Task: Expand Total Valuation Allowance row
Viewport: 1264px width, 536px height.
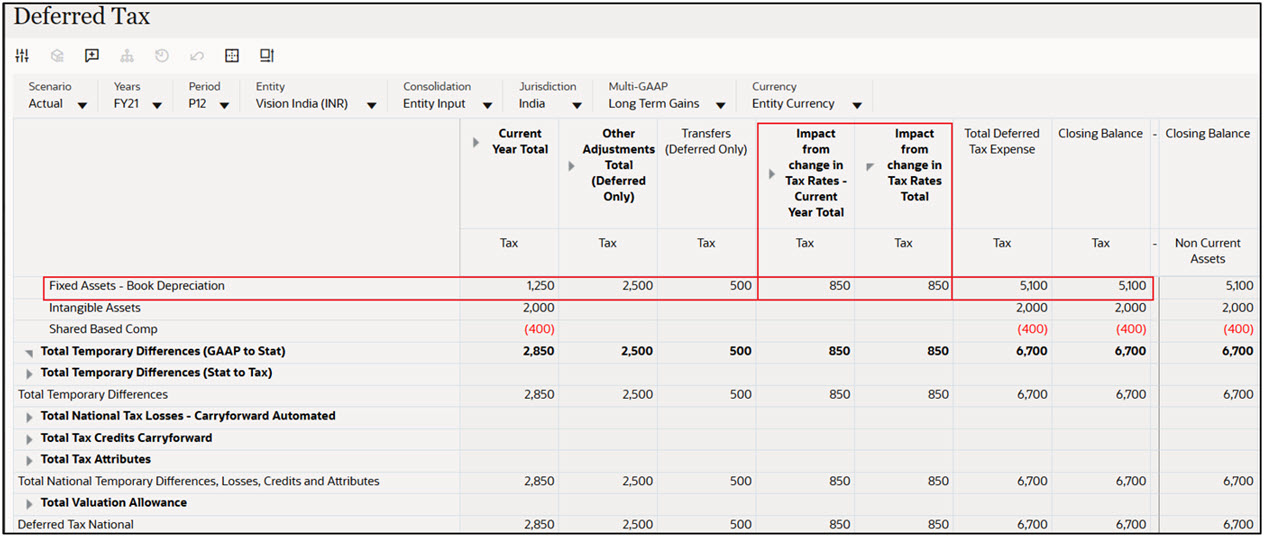Action: [x=29, y=504]
